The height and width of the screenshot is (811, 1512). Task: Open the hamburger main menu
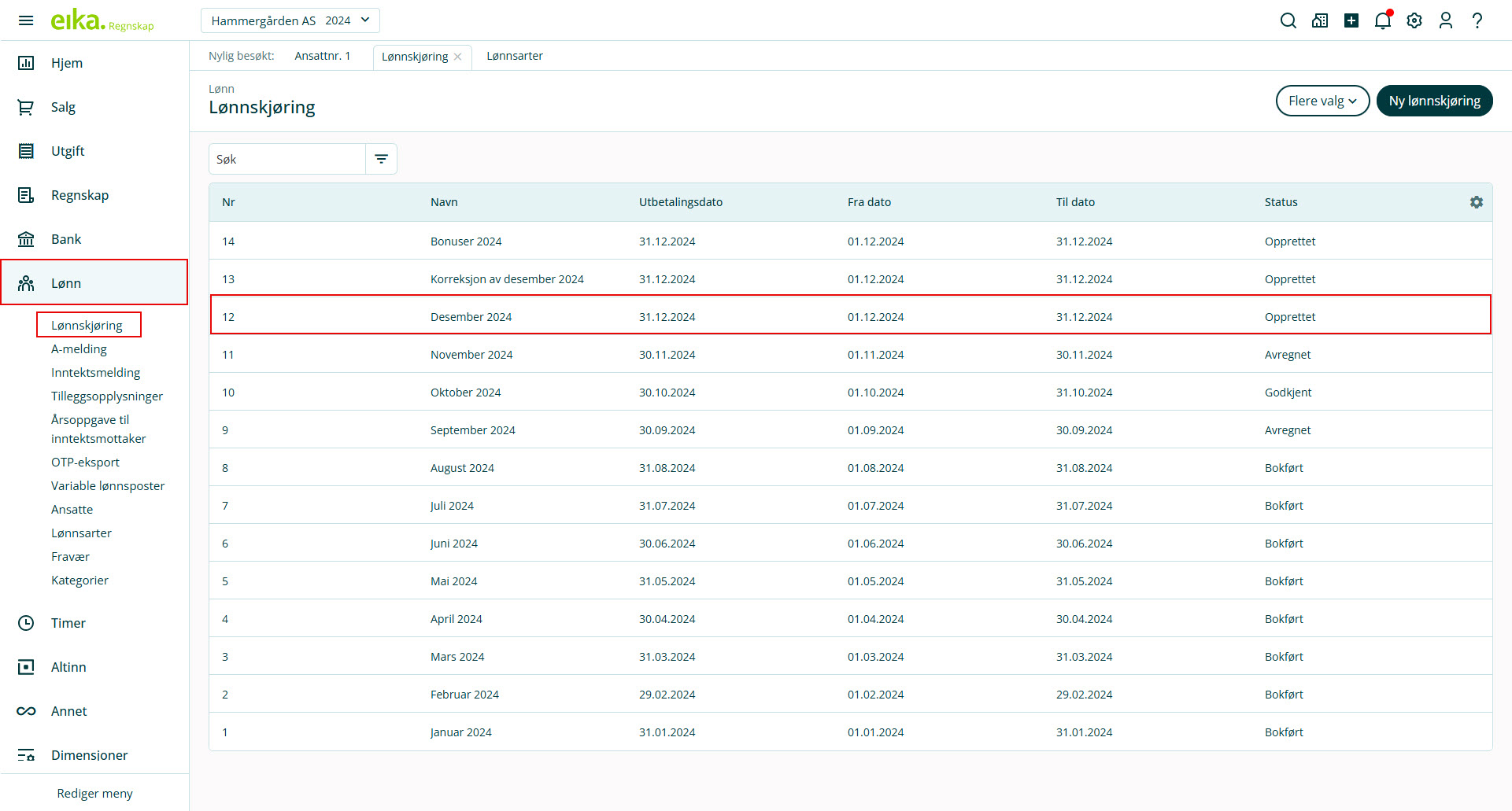(26, 20)
